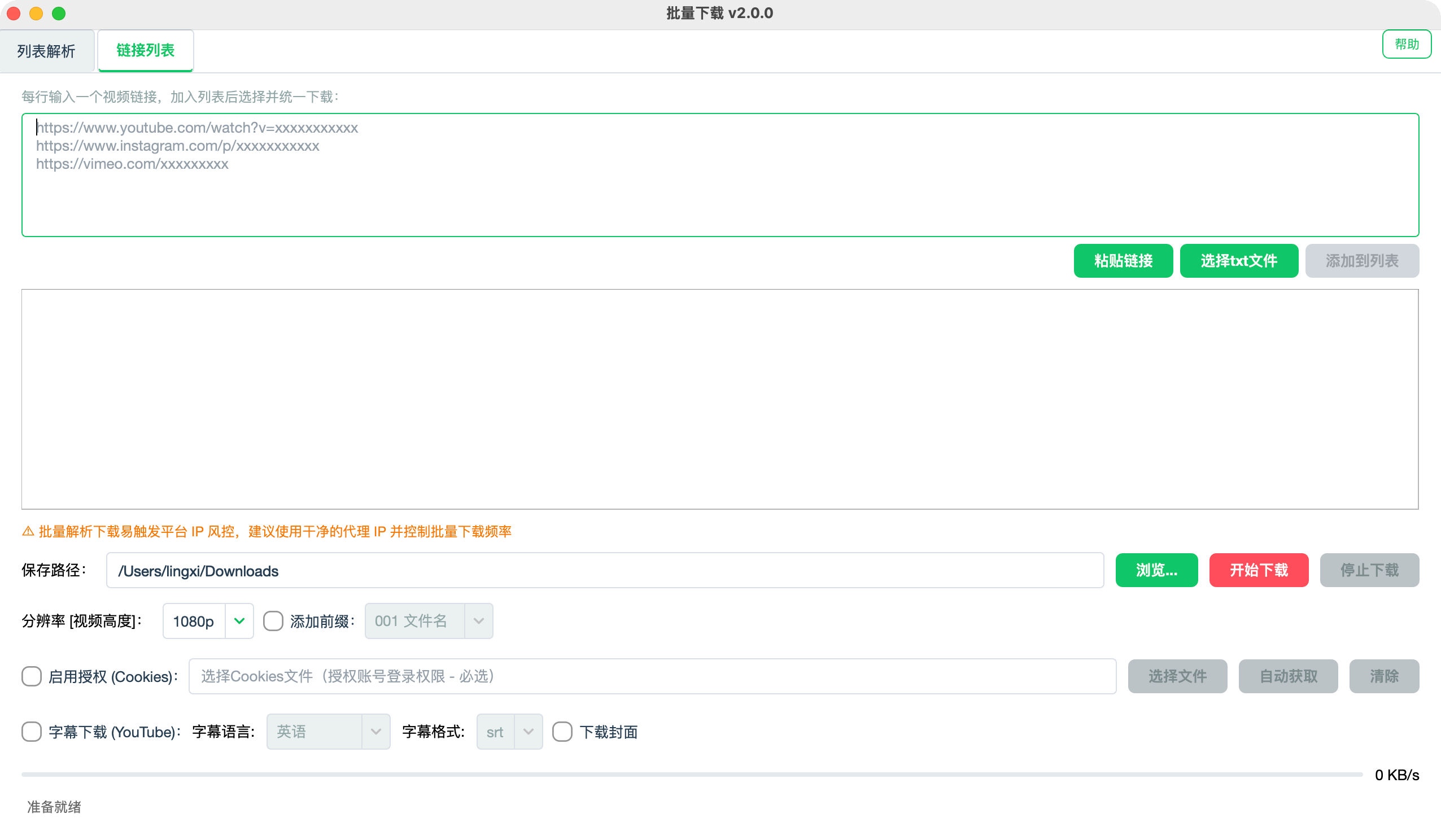Check the 下载封面 option

(x=562, y=732)
